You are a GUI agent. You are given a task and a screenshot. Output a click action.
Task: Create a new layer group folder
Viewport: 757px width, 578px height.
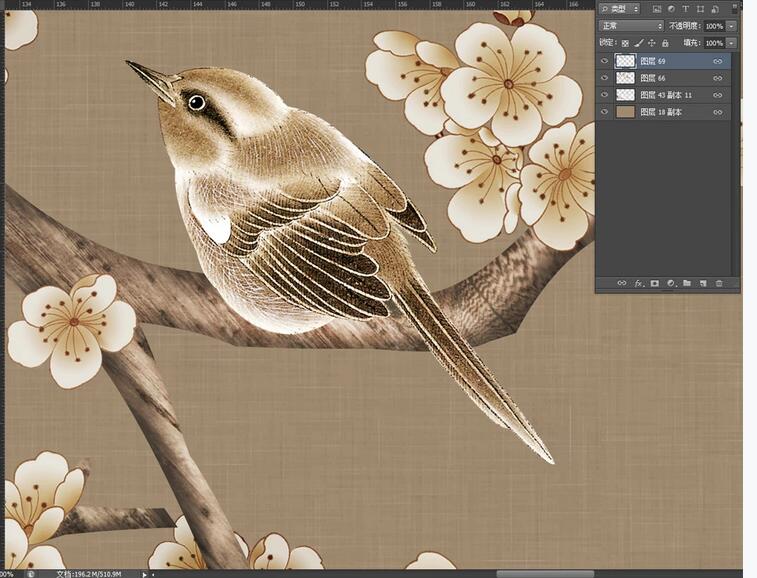pyautogui.click(x=687, y=283)
